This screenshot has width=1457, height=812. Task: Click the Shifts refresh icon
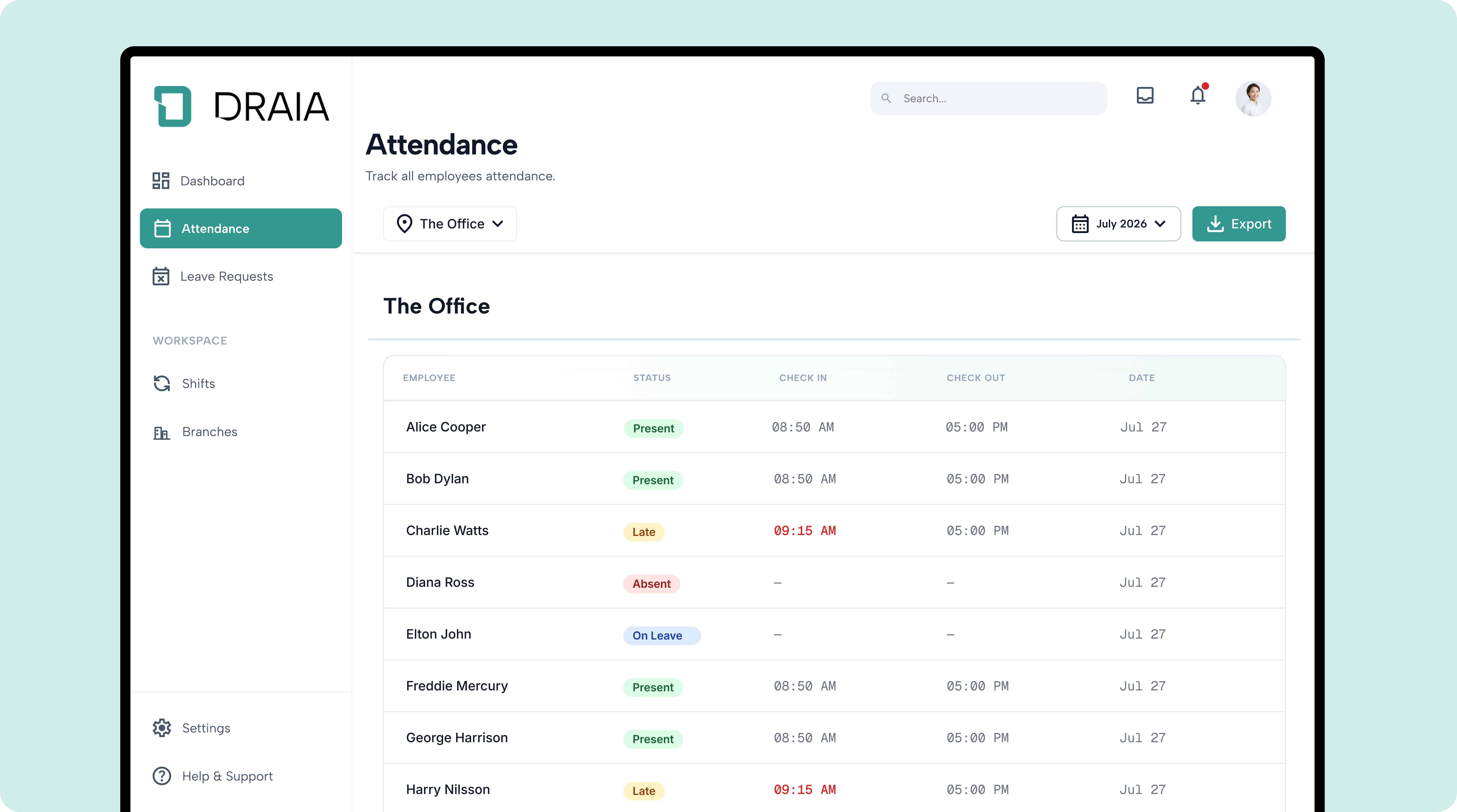pyautogui.click(x=162, y=383)
